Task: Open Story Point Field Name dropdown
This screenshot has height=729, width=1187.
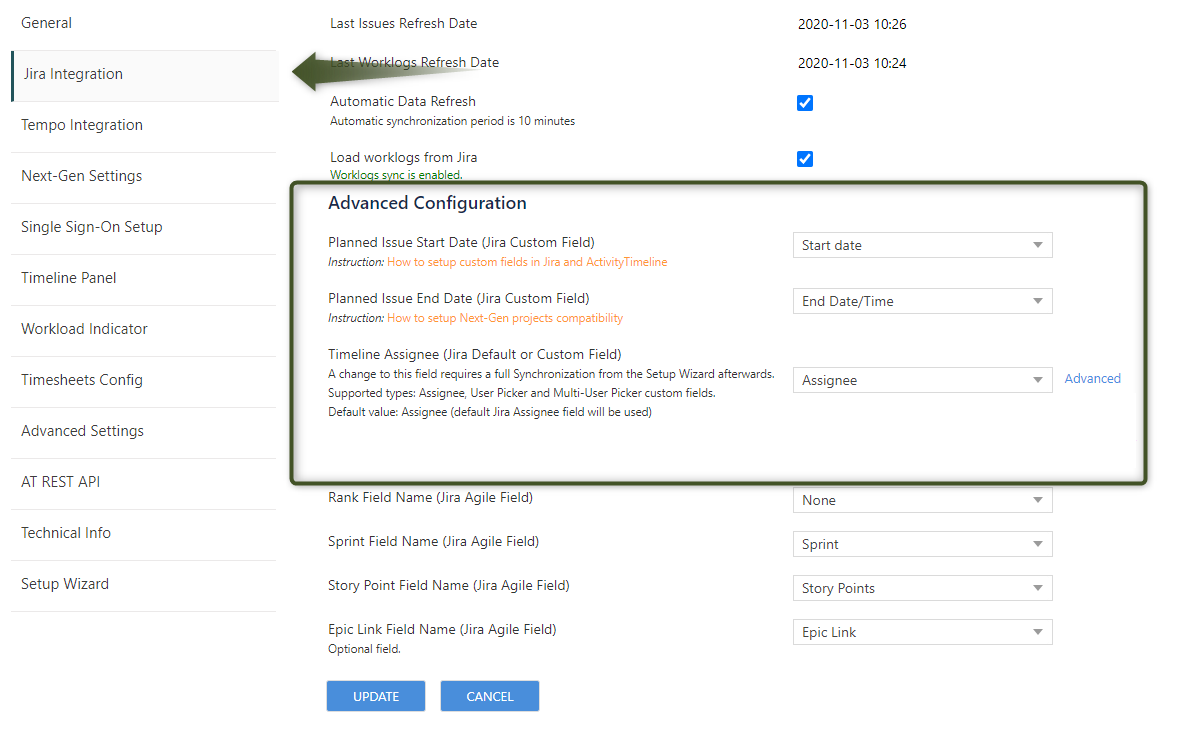Action: 922,588
